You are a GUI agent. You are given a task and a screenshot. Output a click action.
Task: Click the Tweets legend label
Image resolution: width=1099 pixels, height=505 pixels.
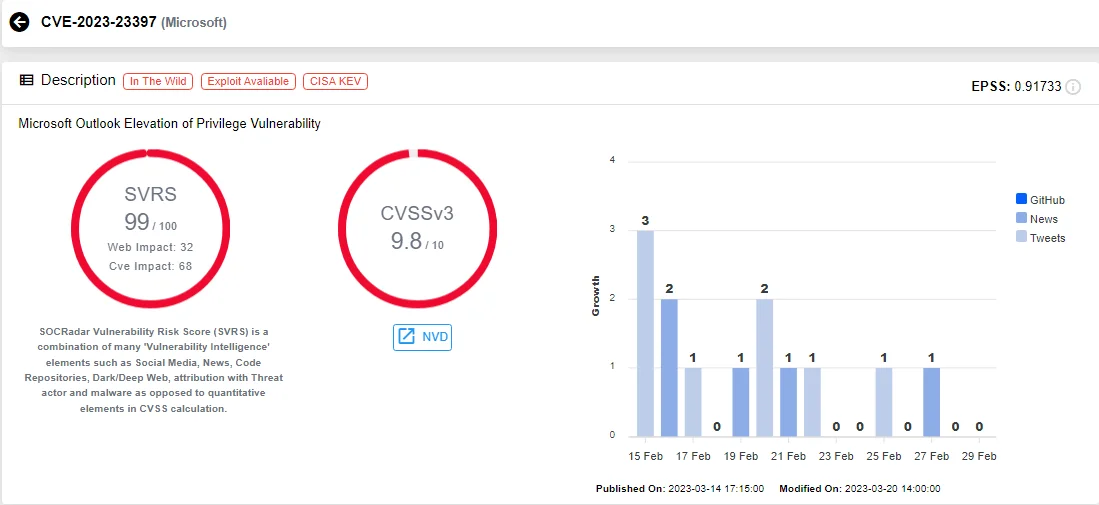click(1047, 238)
